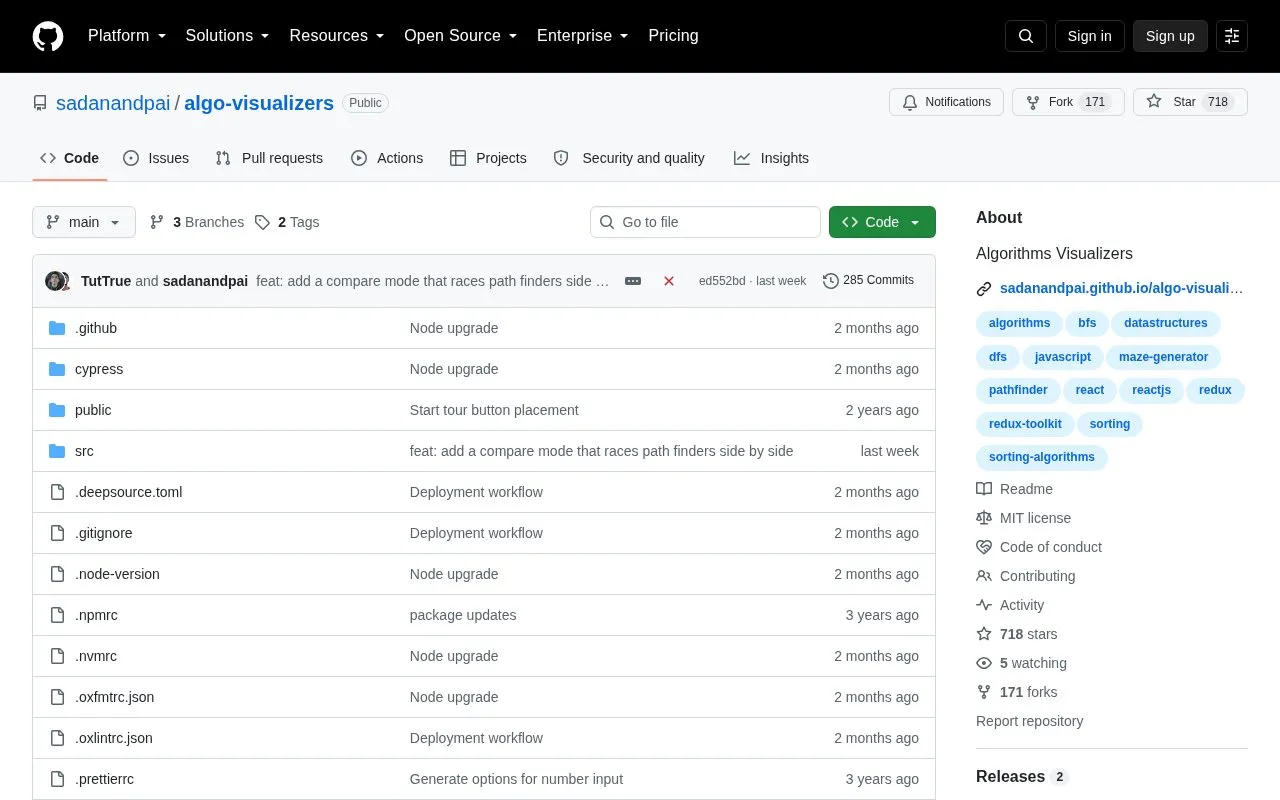Click the Contributing people icon
The height and width of the screenshot is (800, 1280).
coord(984,576)
